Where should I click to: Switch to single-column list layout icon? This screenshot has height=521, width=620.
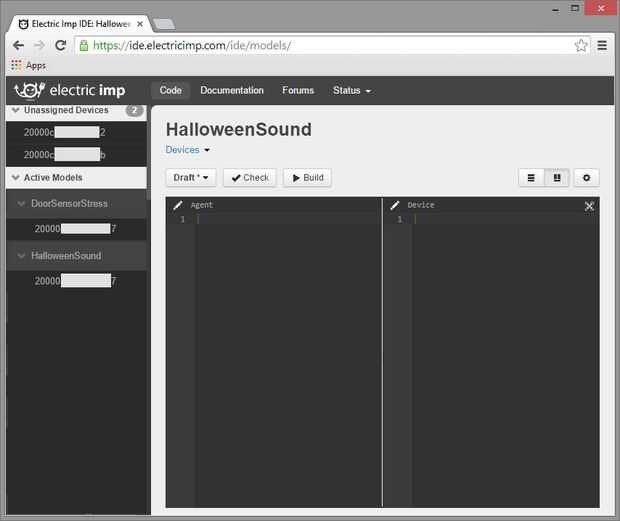pyautogui.click(x=531, y=178)
